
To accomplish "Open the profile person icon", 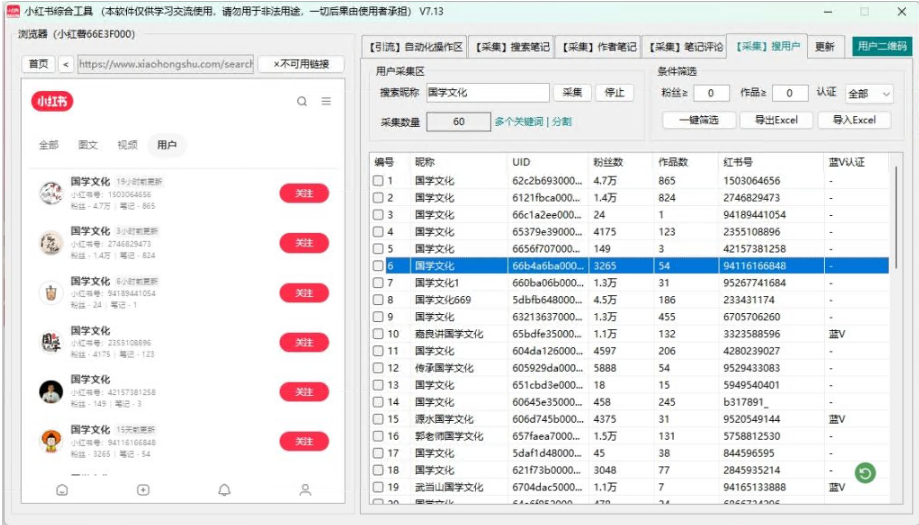I will coord(305,490).
